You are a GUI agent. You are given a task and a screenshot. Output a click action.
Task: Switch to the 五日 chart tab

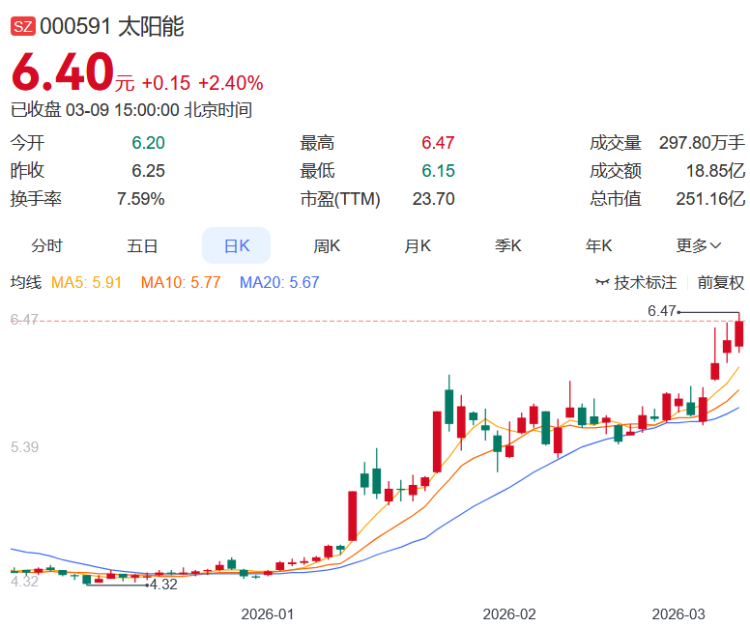(x=142, y=246)
